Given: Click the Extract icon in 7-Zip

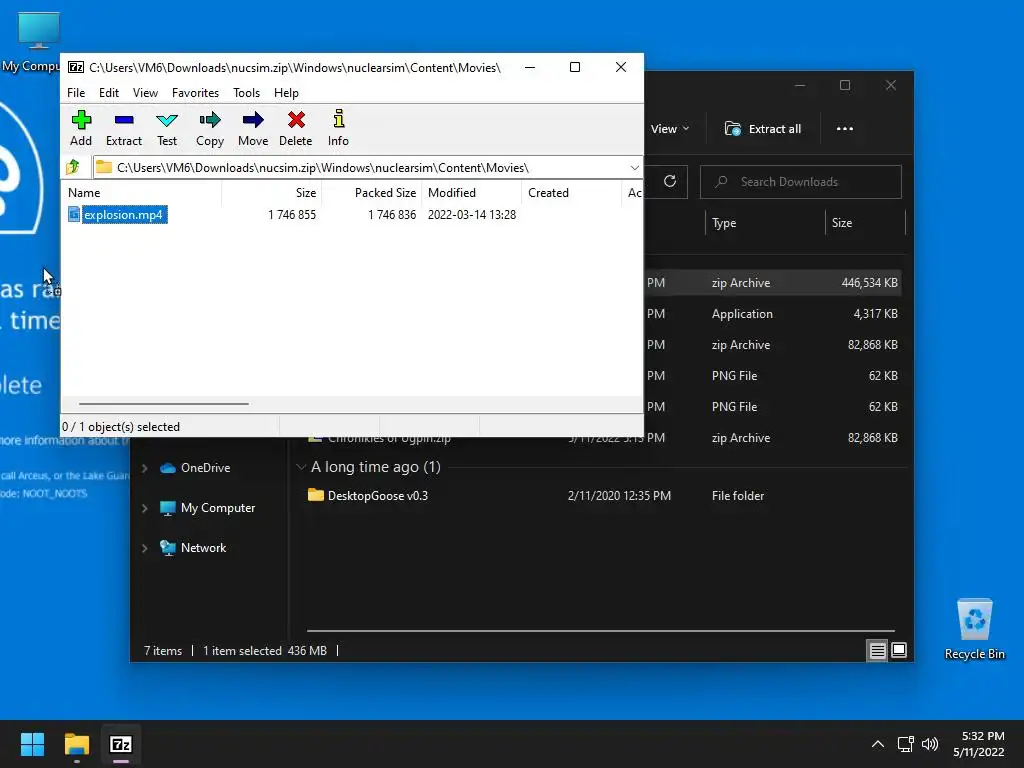Looking at the screenshot, I should click(123, 128).
